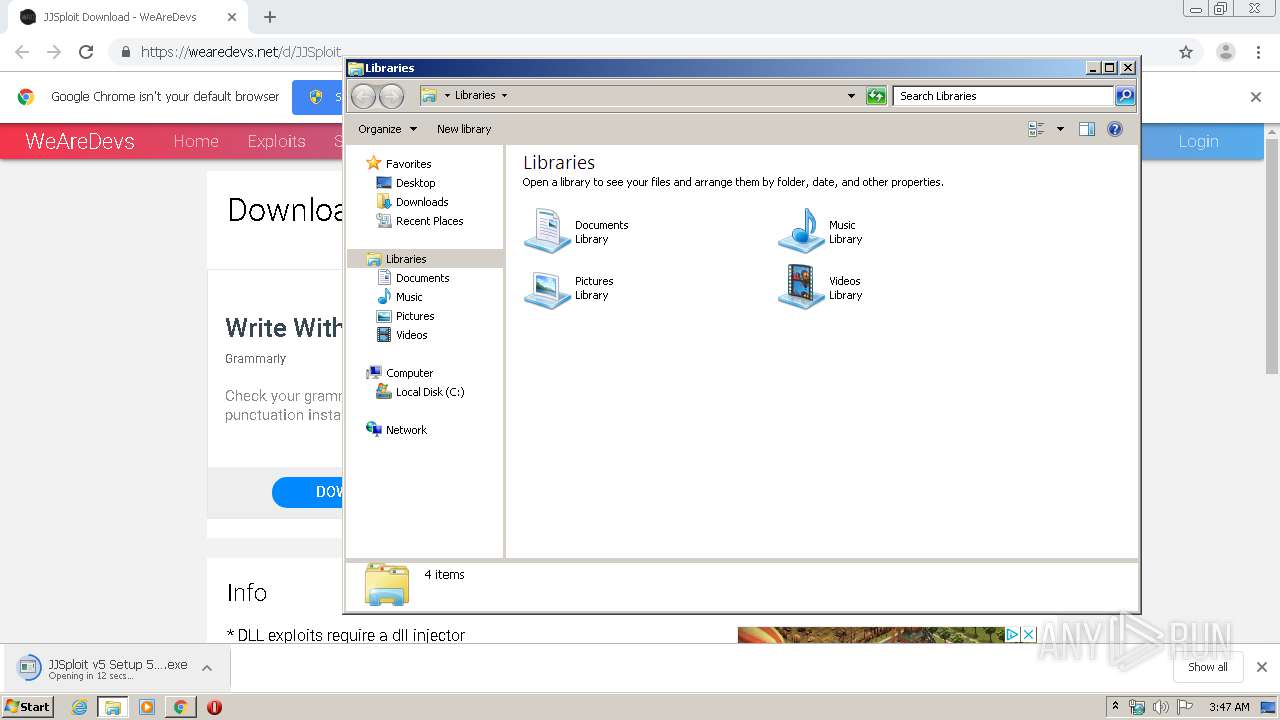Open the Videos library icon
Screen dimensions: 1280x720
pos(801,288)
